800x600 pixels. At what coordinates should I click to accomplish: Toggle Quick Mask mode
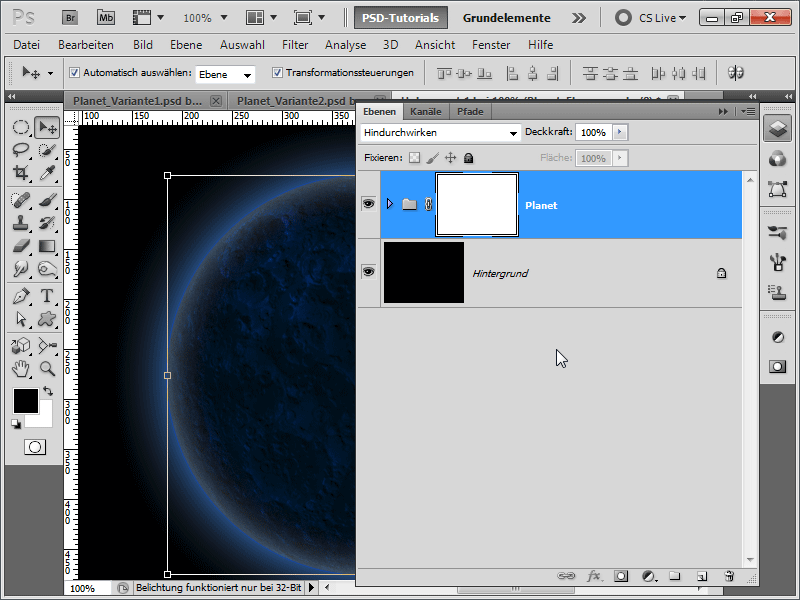point(35,447)
